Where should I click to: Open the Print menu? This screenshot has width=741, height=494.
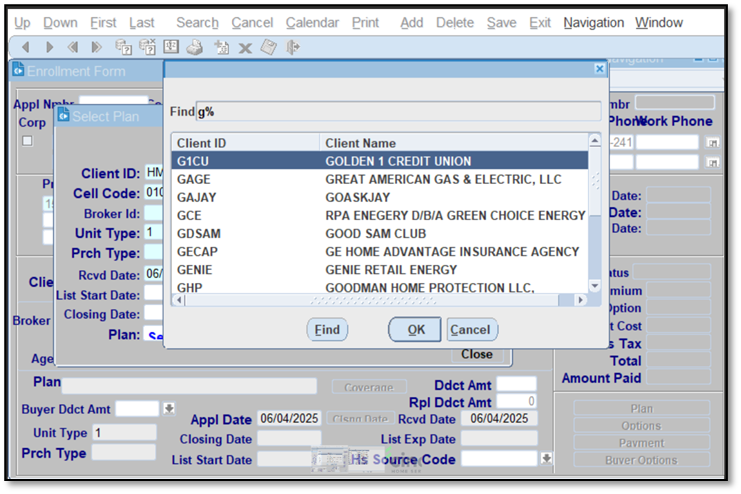tap(365, 22)
